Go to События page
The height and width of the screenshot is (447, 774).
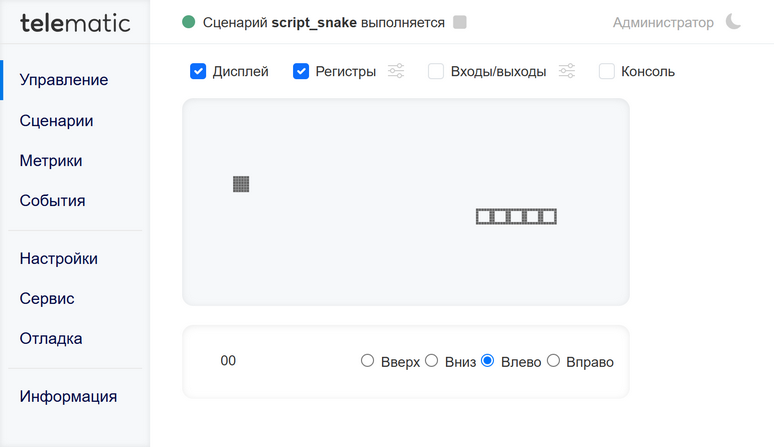coord(52,201)
